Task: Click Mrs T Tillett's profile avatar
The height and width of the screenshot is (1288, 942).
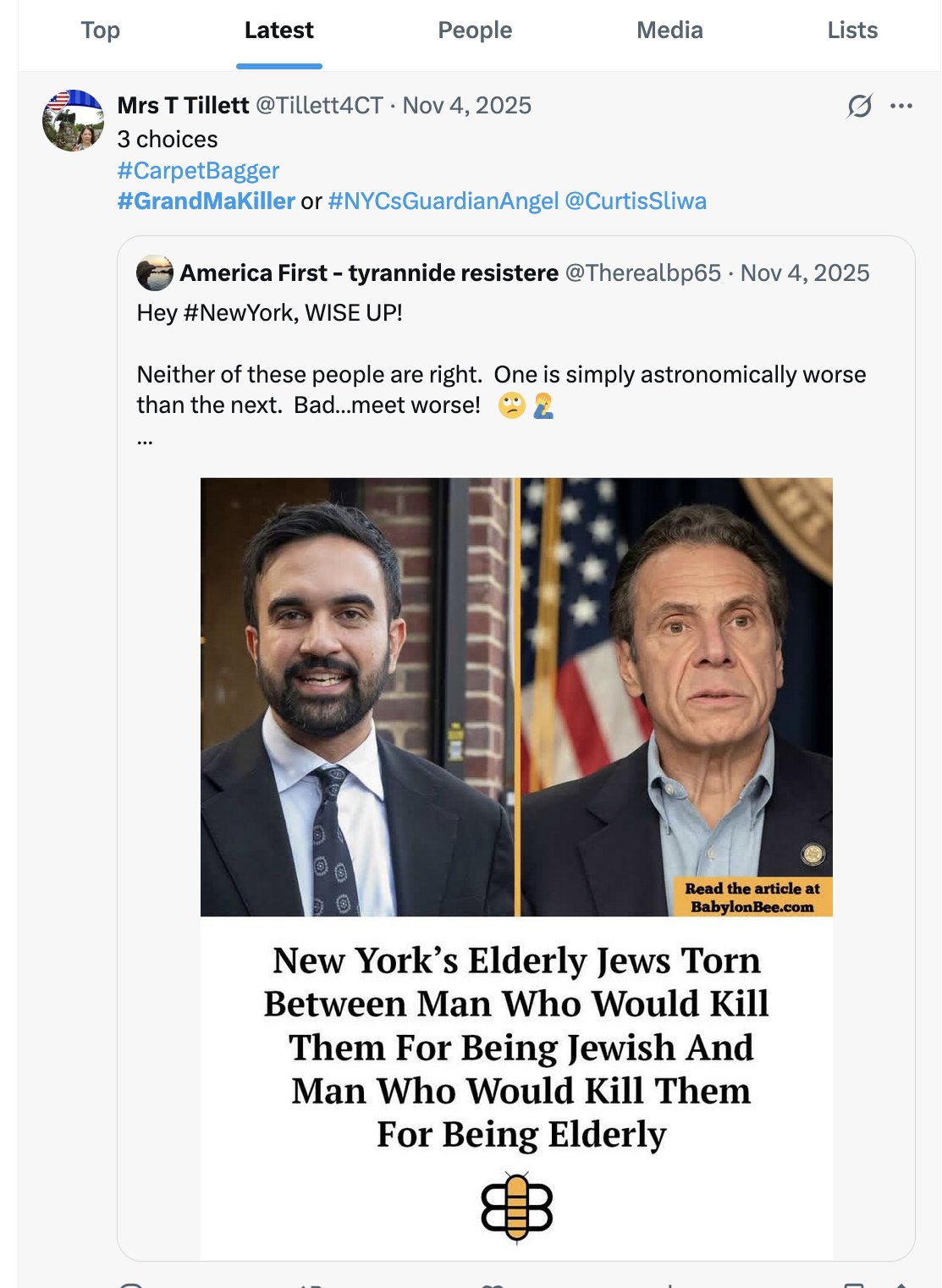Action: tap(74, 121)
